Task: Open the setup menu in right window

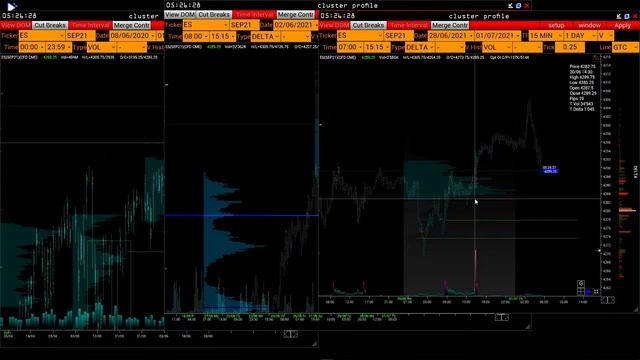Action: 556,25
